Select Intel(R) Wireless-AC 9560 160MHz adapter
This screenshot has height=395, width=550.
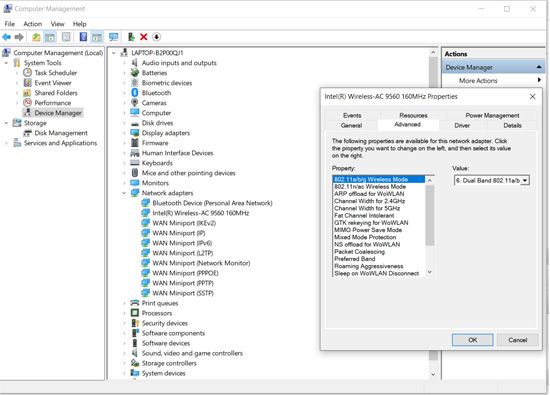pyautogui.click(x=201, y=213)
